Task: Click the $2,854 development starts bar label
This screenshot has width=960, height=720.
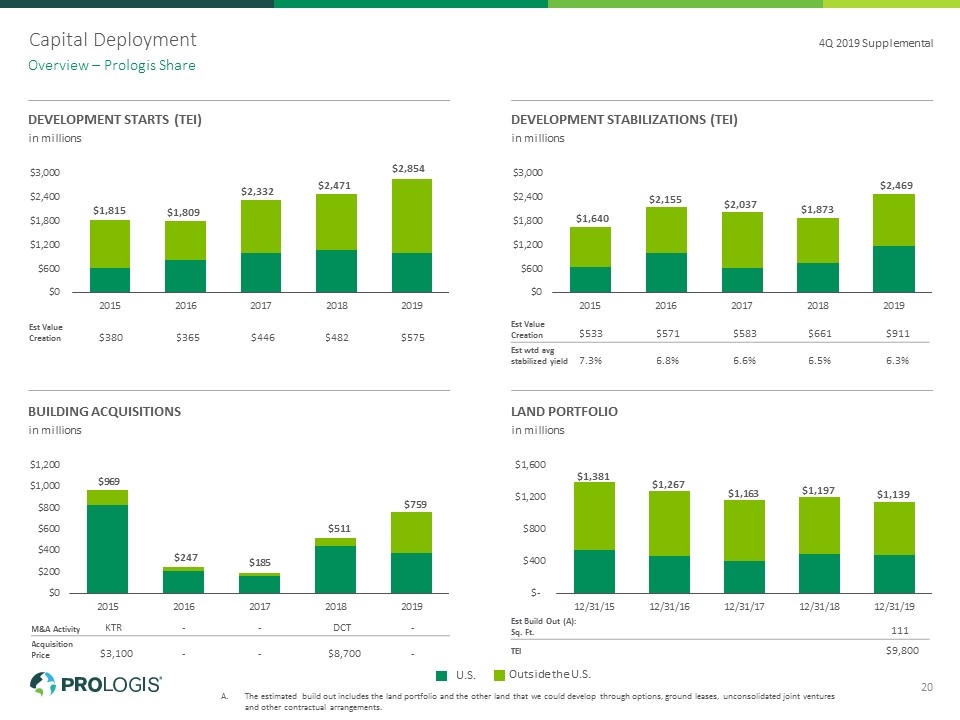Action: (408, 168)
